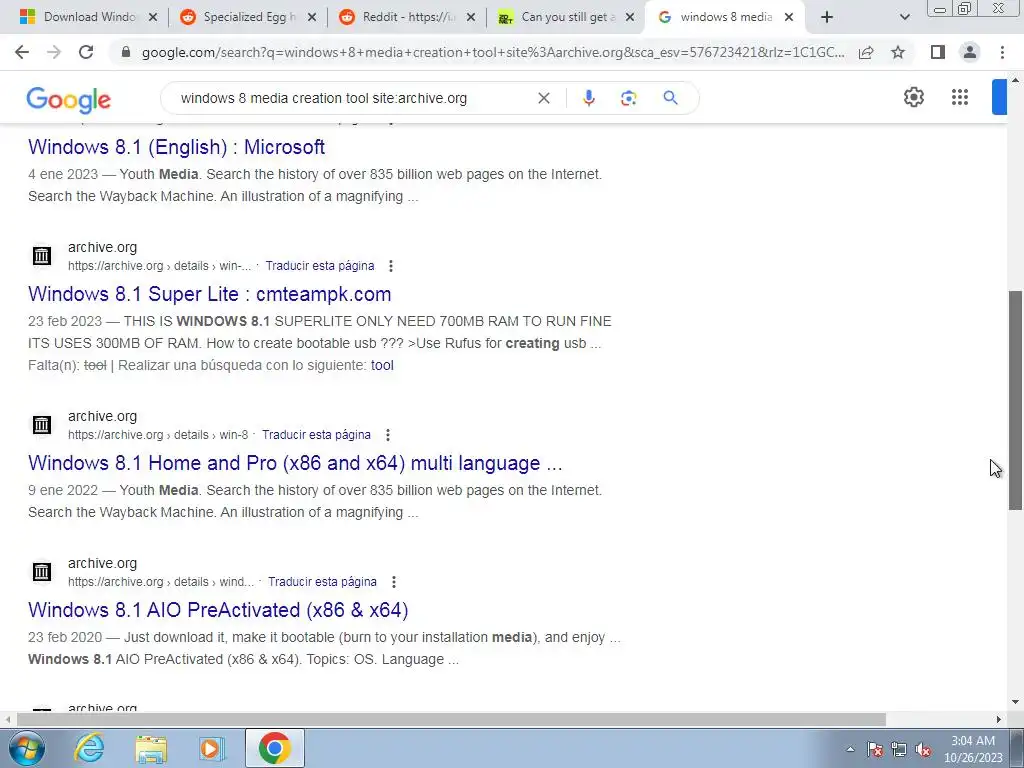This screenshot has height=768, width=1024.
Task: Show hidden system tray icons
Action: (x=850, y=749)
